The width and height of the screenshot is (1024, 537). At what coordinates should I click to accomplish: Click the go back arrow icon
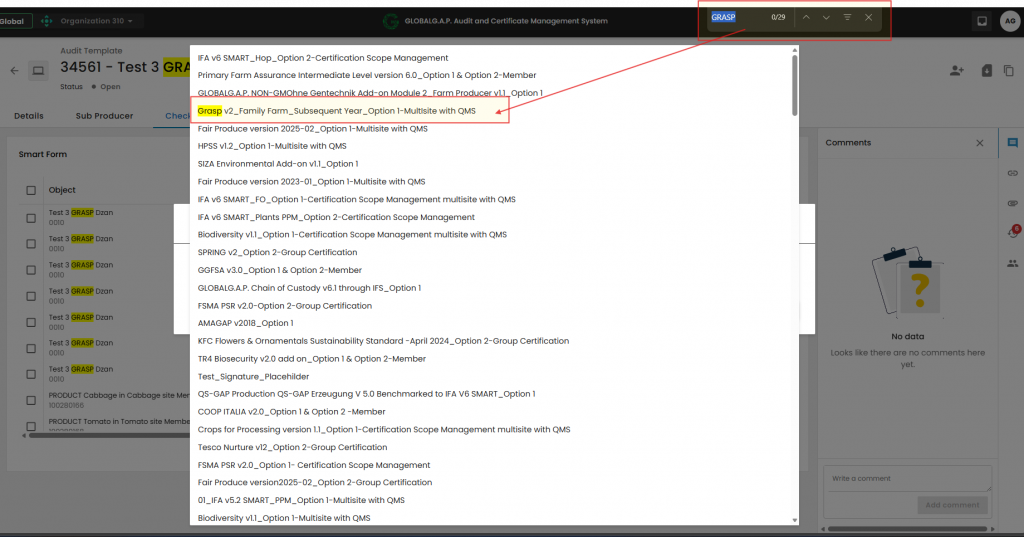tap(15, 70)
